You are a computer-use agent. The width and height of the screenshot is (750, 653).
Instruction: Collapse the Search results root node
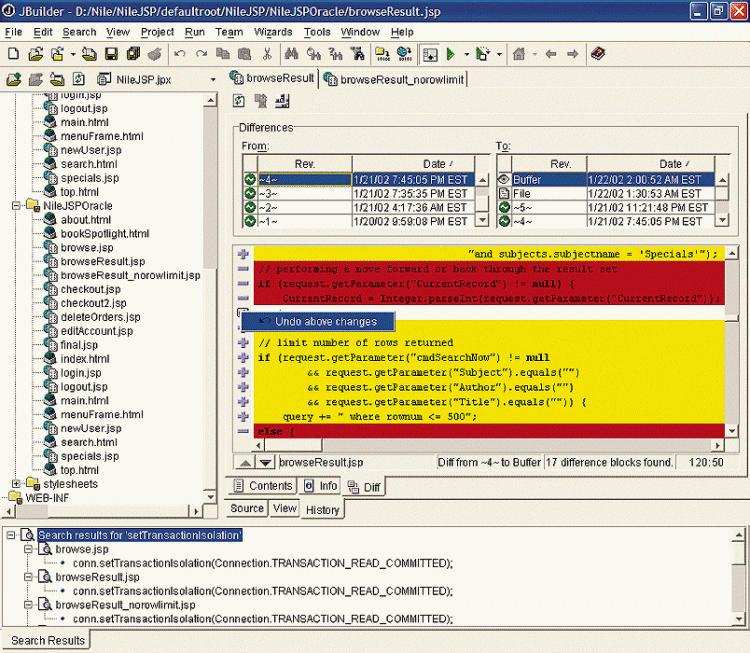[11, 535]
